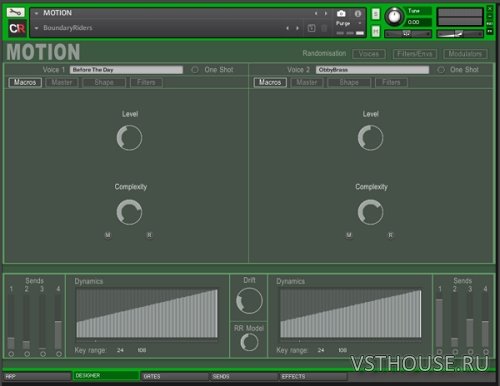Adjust Voice 1 send 4 slider

click(x=58, y=321)
